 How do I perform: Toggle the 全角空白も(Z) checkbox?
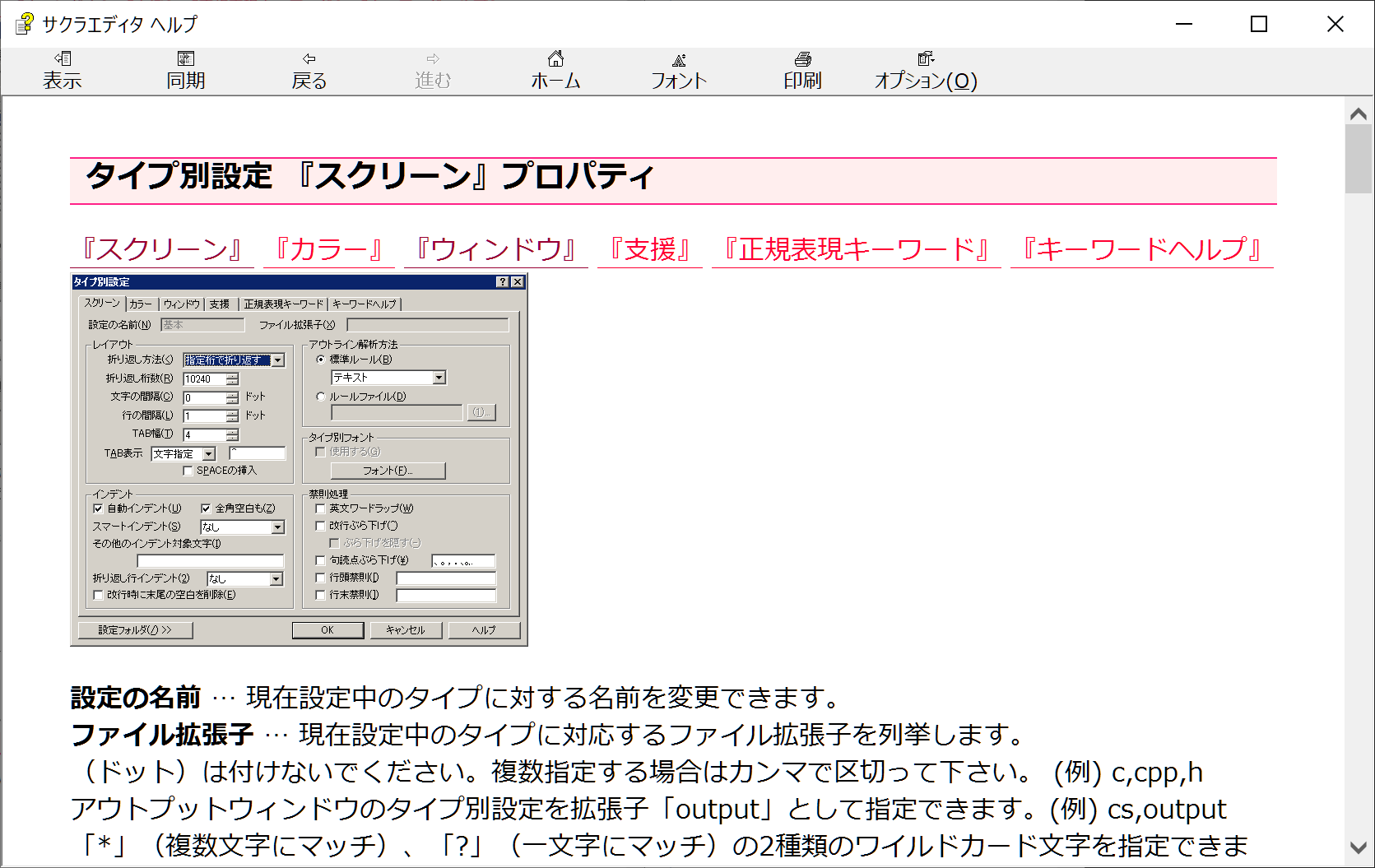206,508
